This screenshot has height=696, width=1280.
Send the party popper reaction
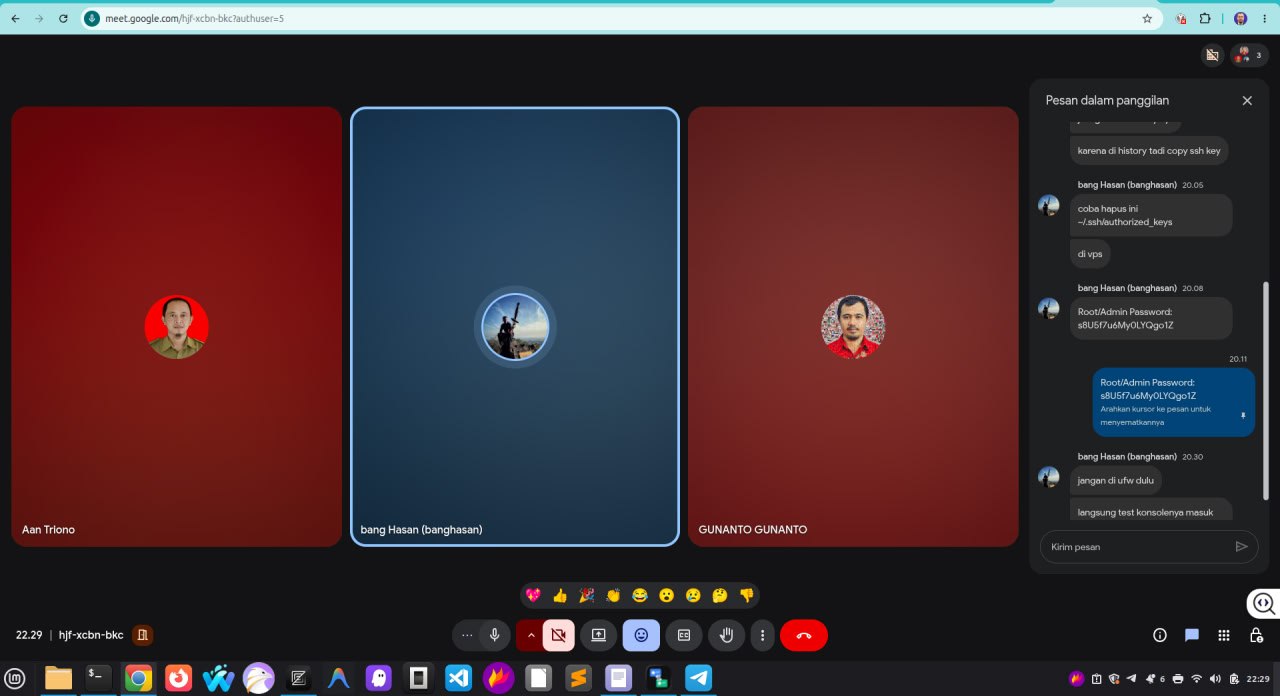(x=587, y=595)
